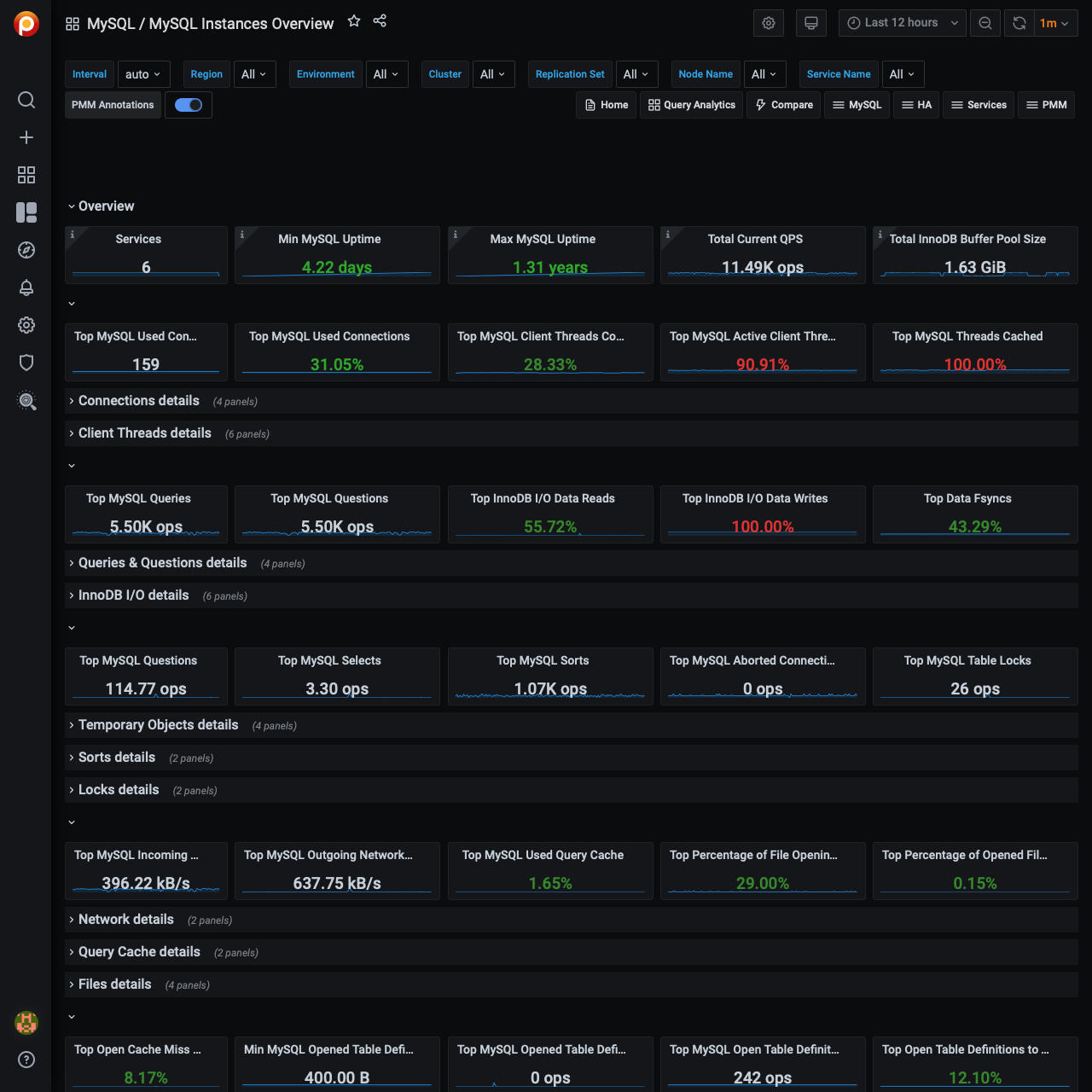Screen dimensions: 1092x1092
Task: Open dashboard settings gear in top bar
Action: (769, 23)
